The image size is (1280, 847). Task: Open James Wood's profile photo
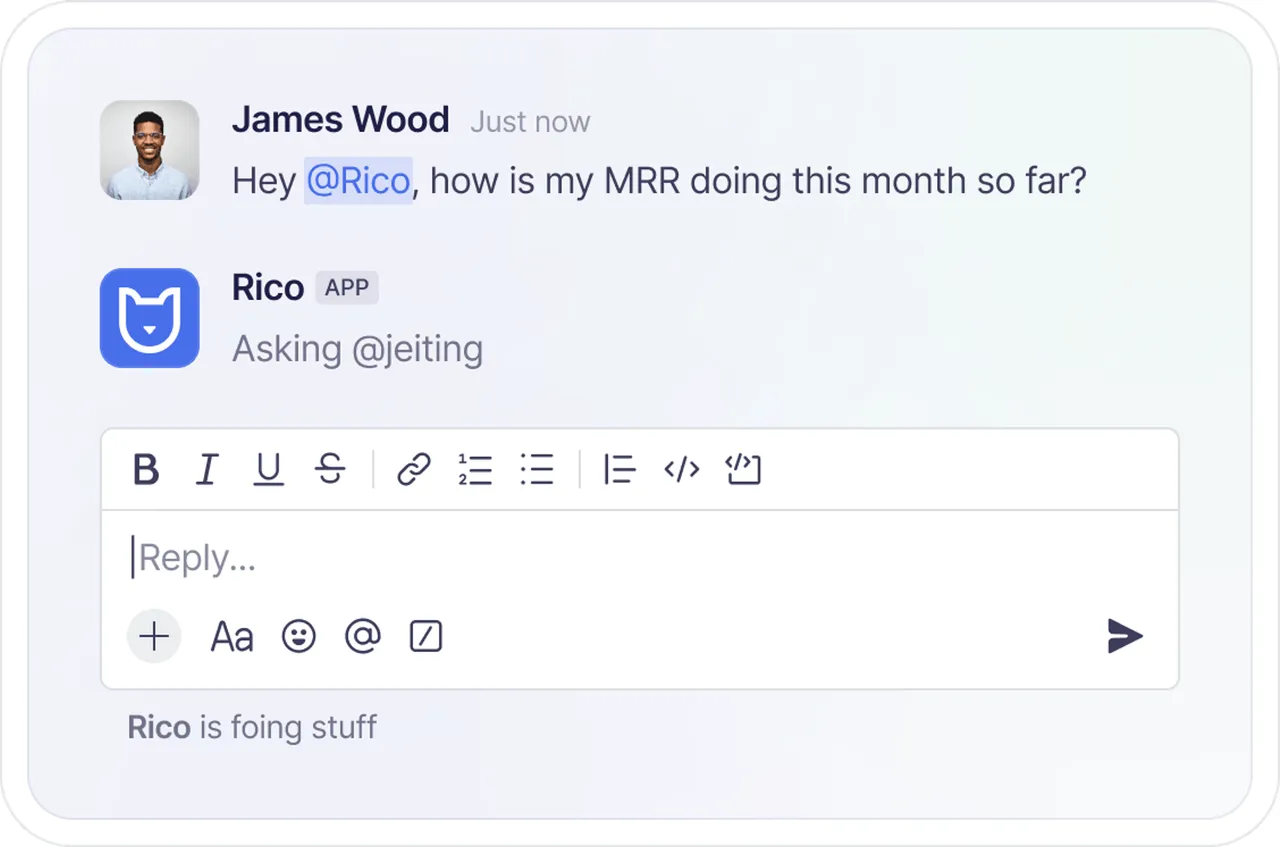(150, 150)
